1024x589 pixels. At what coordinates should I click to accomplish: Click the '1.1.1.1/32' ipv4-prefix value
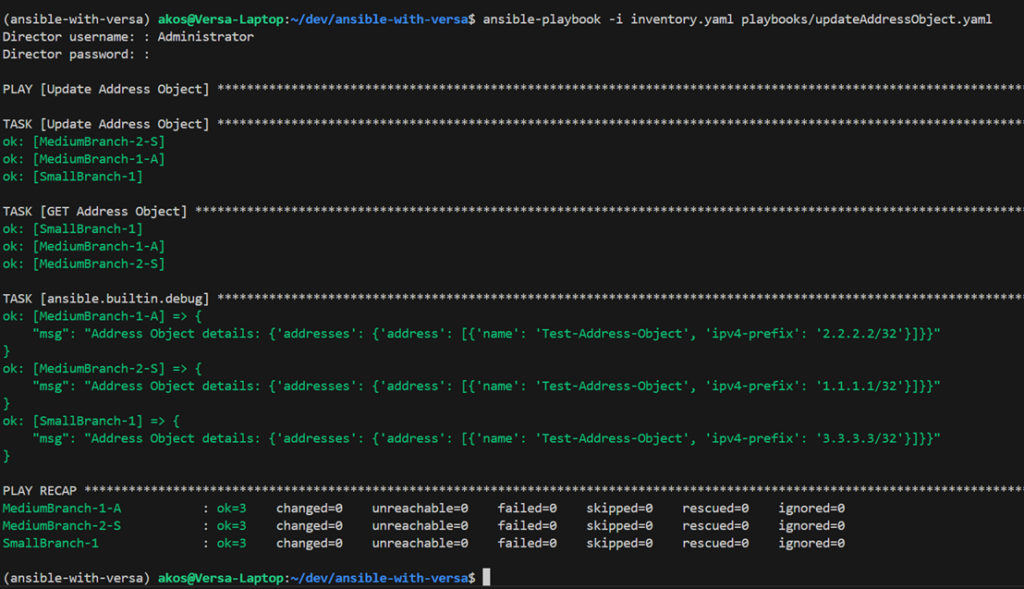[x=859, y=386]
